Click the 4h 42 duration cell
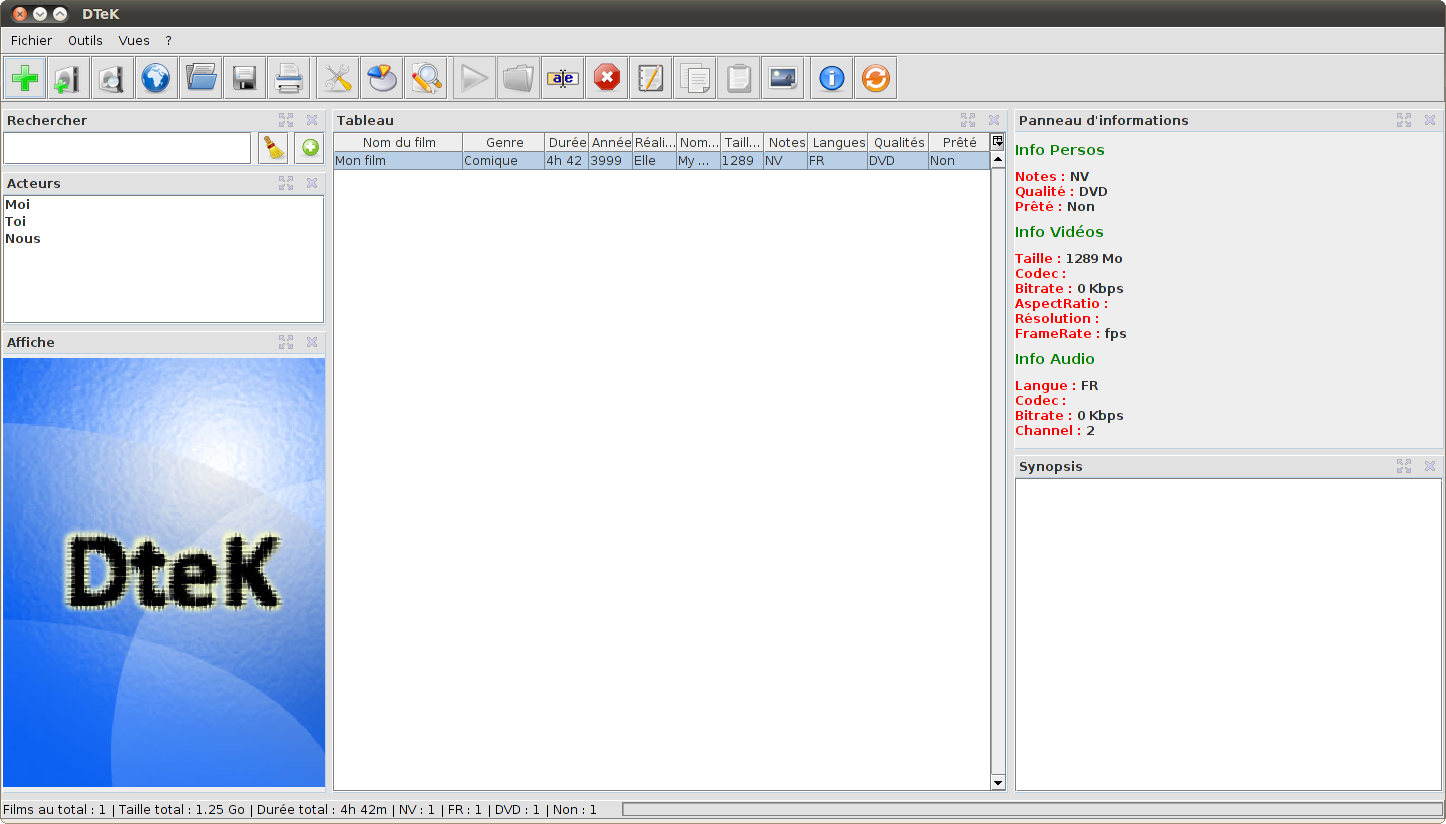This screenshot has width=1446, height=824. coord(567,160)
